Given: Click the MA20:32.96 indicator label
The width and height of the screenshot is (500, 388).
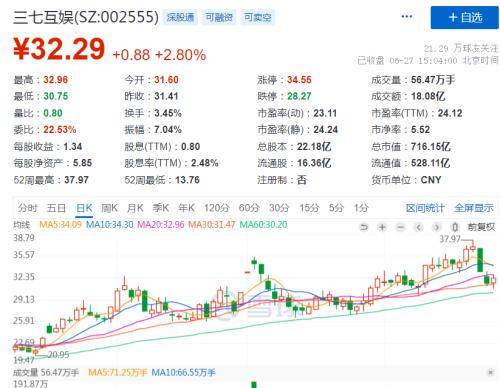Looking at the screenshot, I should (x=161, y=224).
